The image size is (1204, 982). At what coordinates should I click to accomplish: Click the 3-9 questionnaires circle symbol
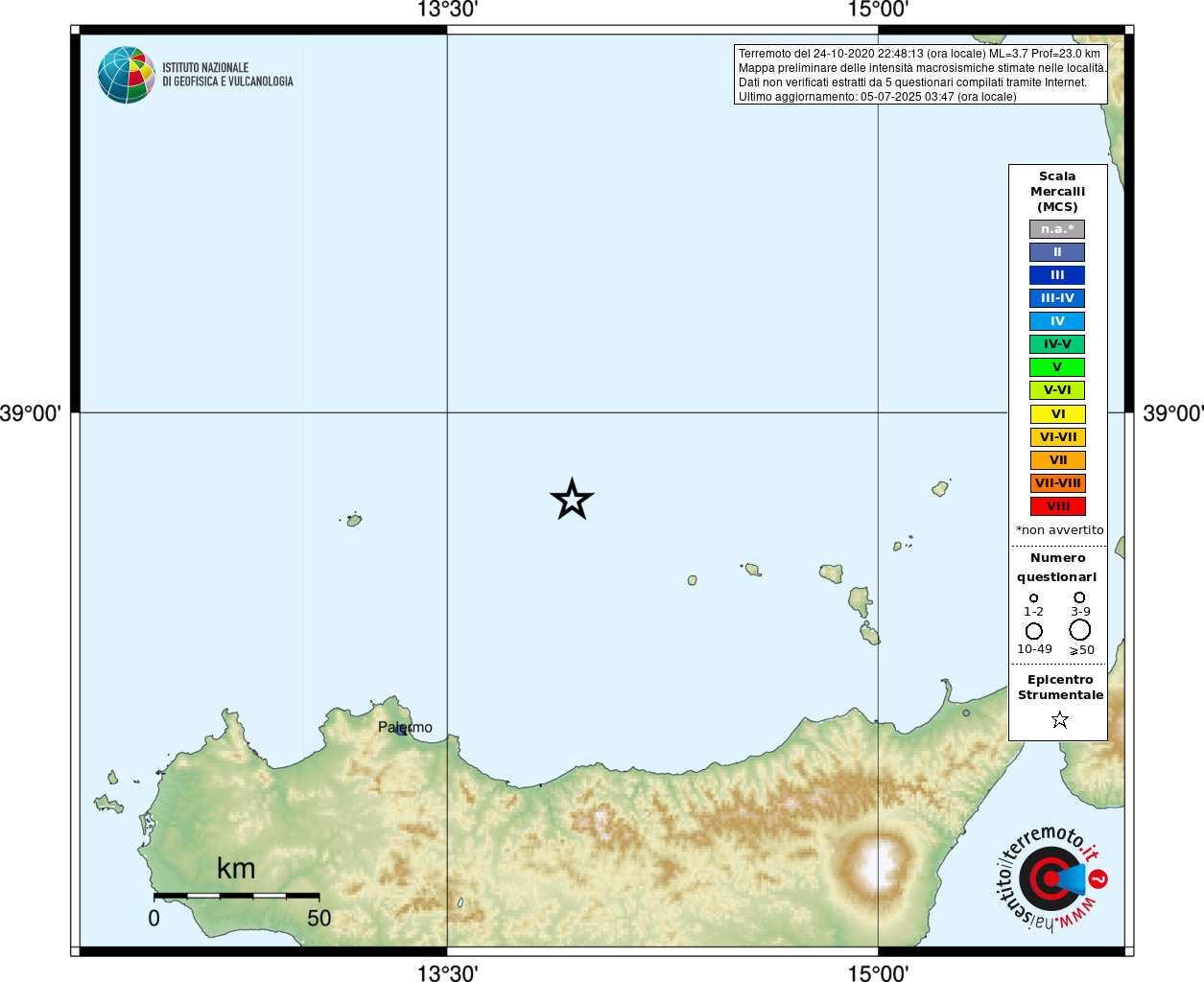click(x=1079, y=597)
